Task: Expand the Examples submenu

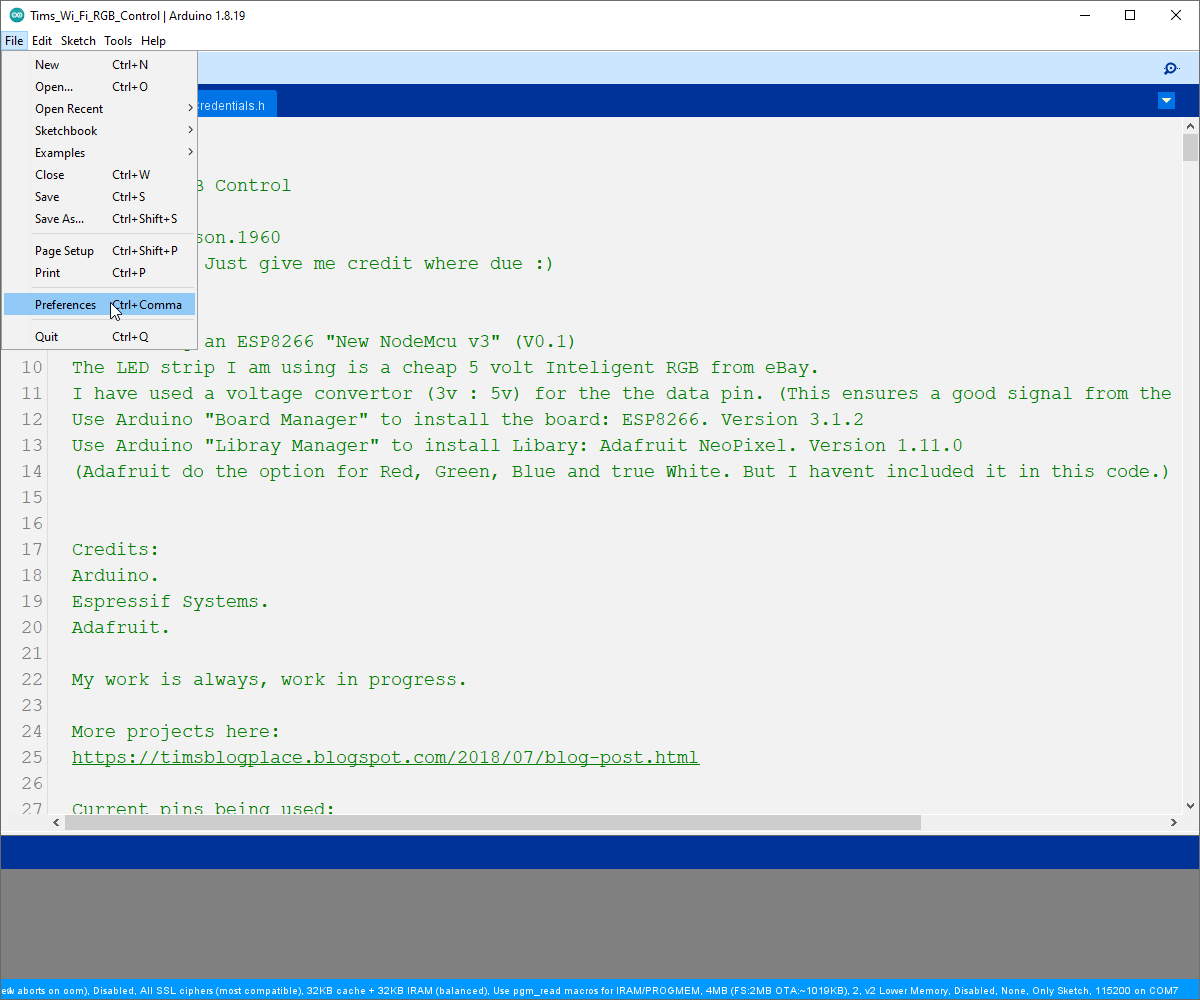Action: coord(99,153)
